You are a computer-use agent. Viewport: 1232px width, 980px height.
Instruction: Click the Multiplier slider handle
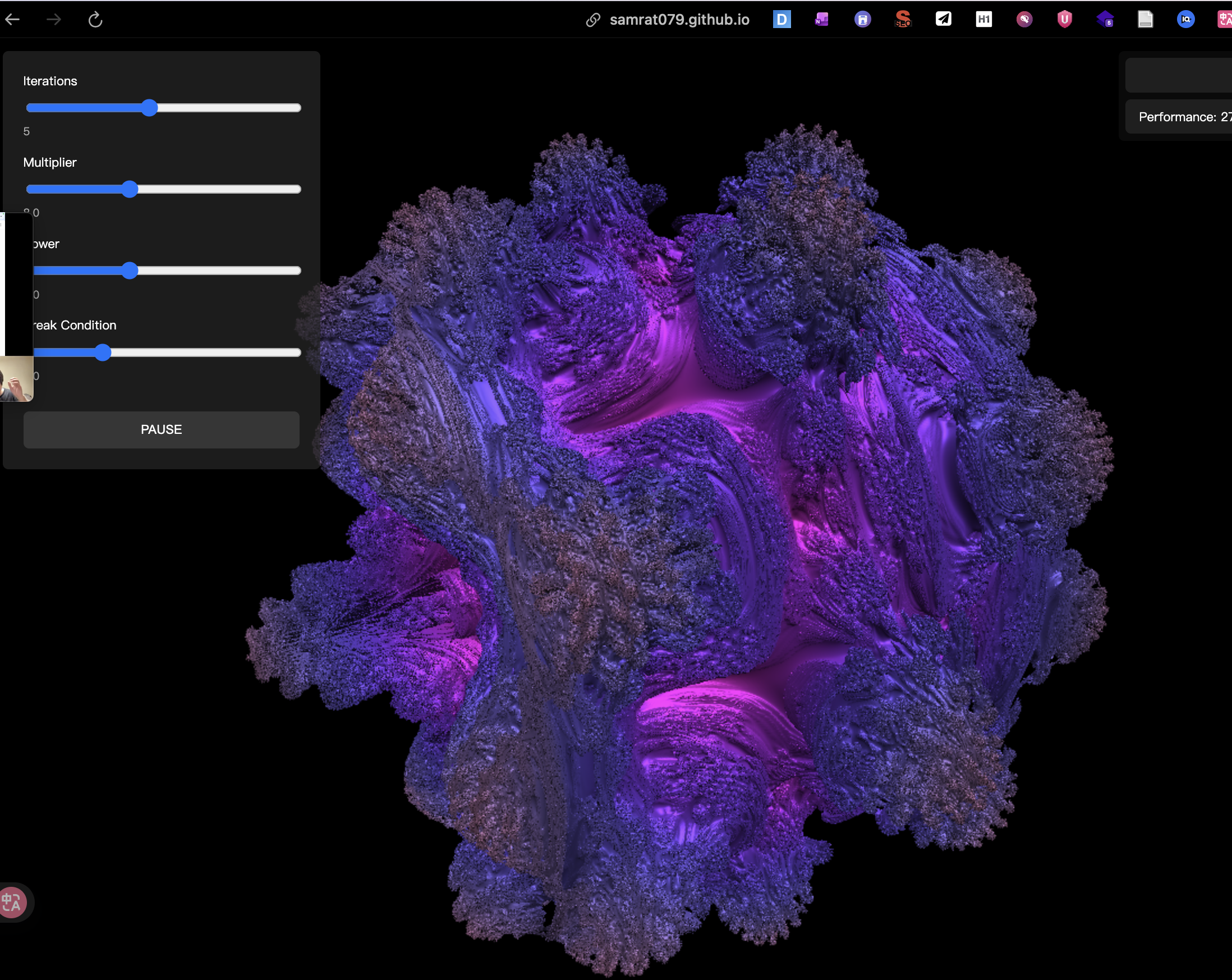click(x=130, y=189)
